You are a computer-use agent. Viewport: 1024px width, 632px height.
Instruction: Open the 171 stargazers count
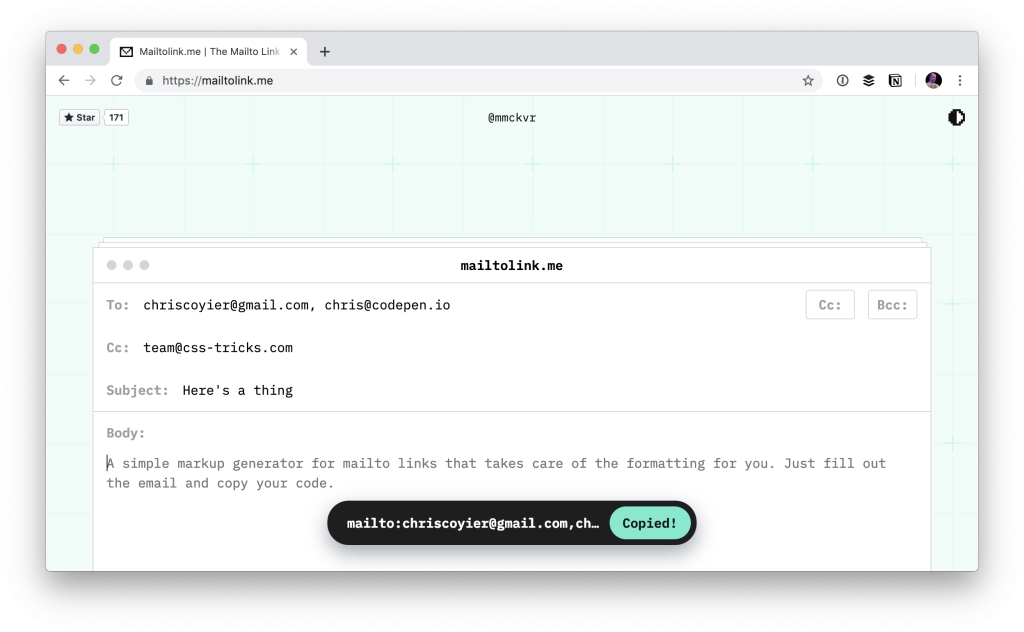coord(116,118)
